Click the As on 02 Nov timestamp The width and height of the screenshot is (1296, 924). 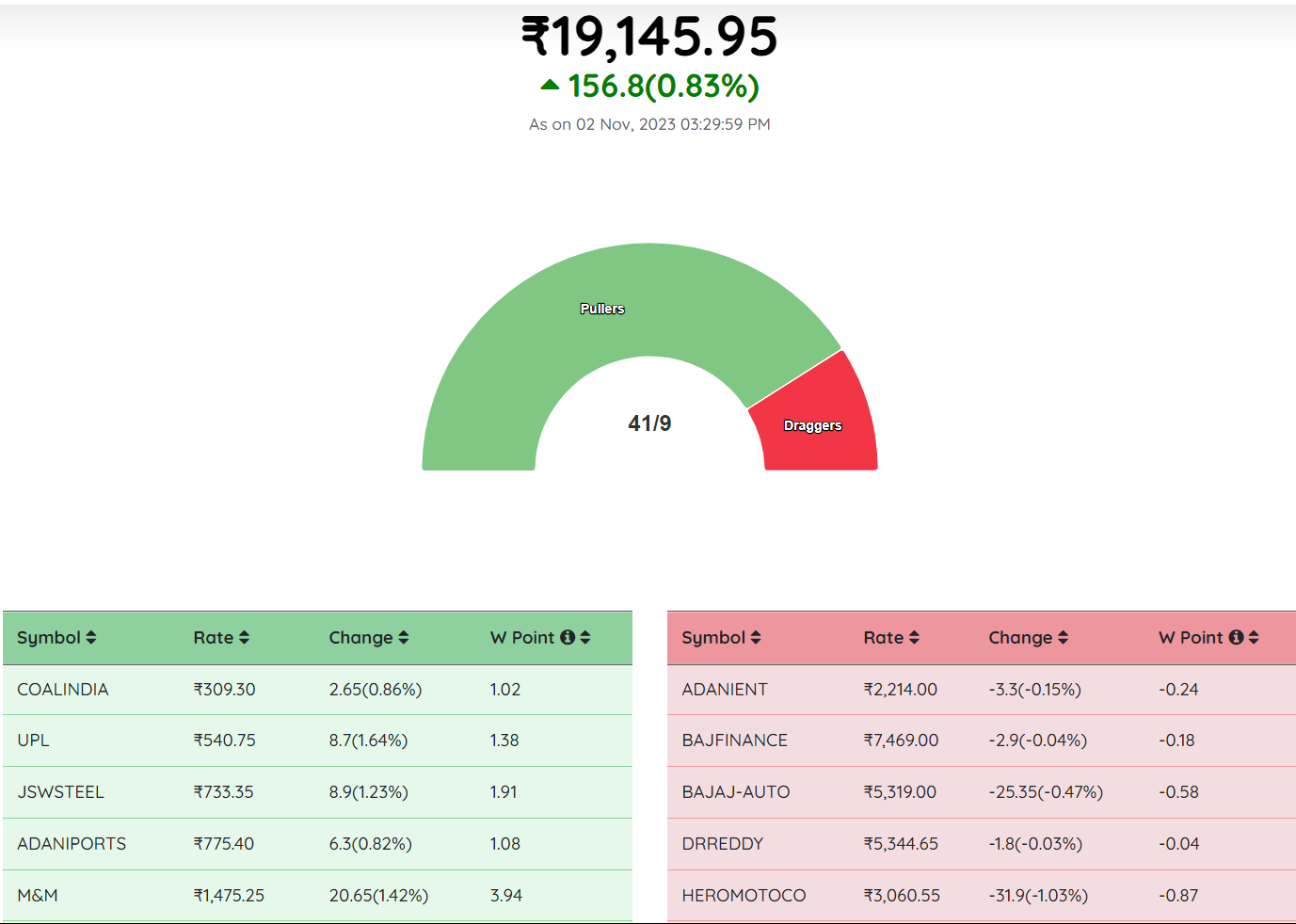(x=649, y=124)
